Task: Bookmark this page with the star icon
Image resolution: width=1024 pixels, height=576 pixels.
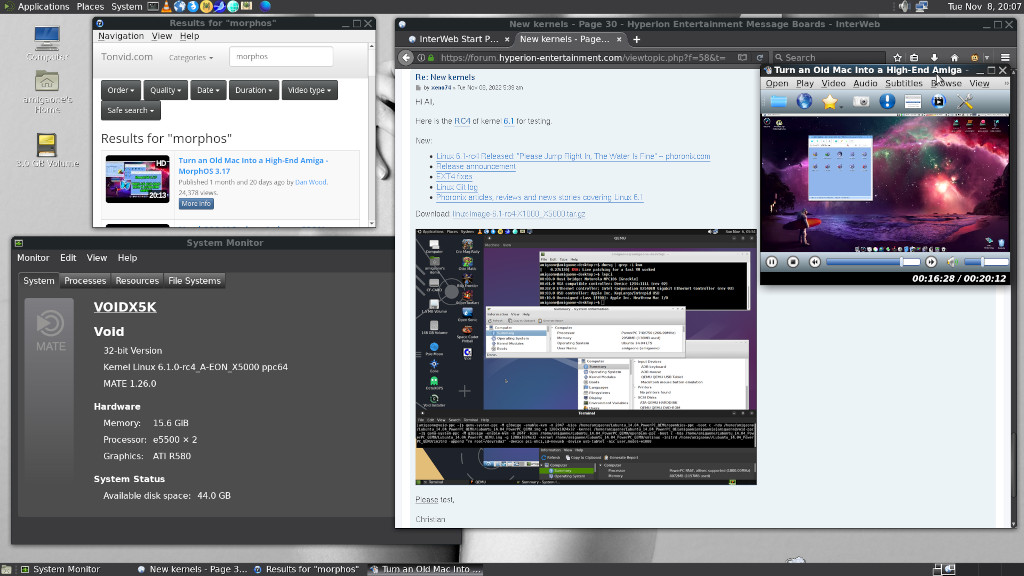Action: coord(897,57)
